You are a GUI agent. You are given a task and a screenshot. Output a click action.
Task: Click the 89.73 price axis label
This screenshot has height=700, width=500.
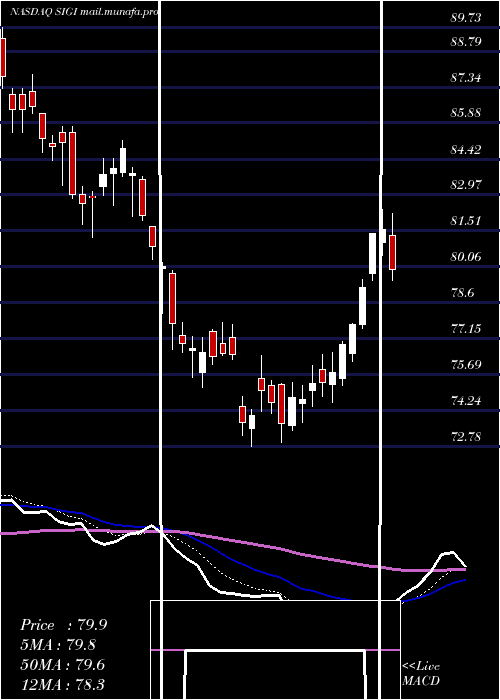466,18
